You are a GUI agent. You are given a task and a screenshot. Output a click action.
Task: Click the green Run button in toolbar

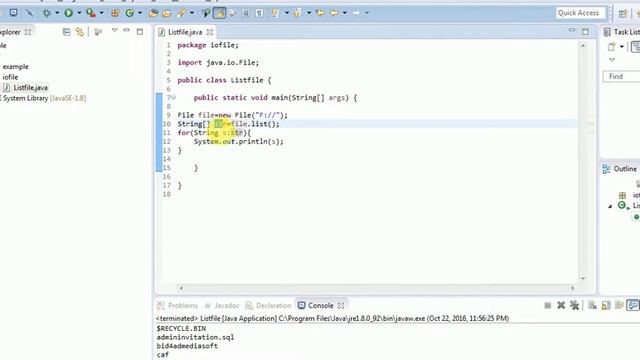[x=69, y=13]
